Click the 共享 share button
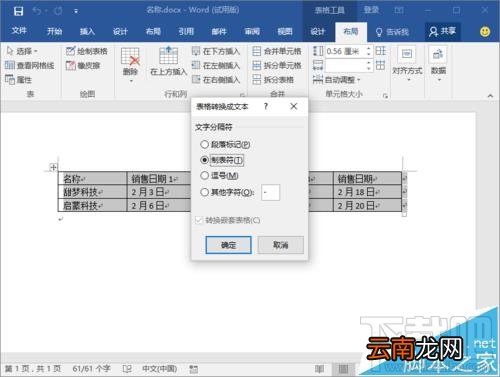500x377 pixels. (x=443, y=31)
